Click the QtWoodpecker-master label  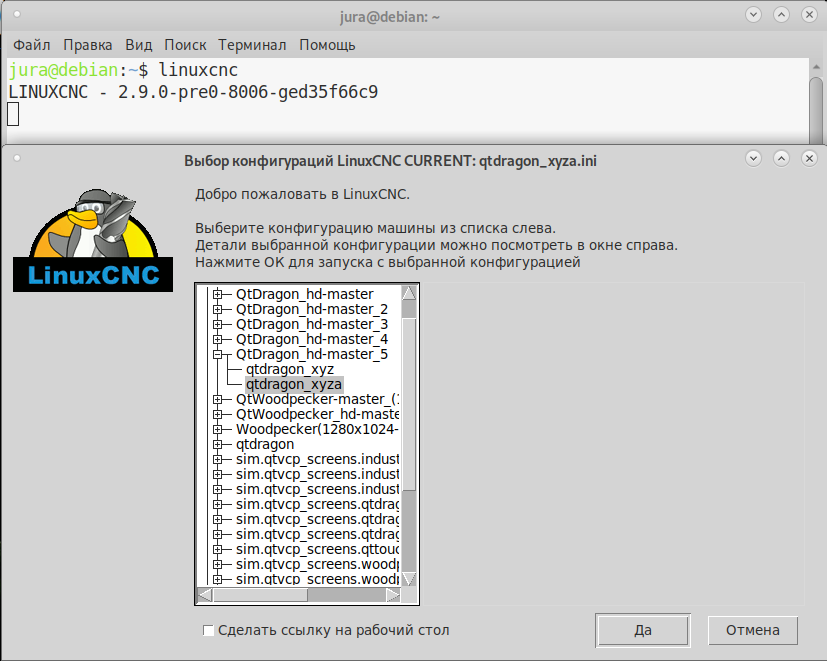point(318,399)
